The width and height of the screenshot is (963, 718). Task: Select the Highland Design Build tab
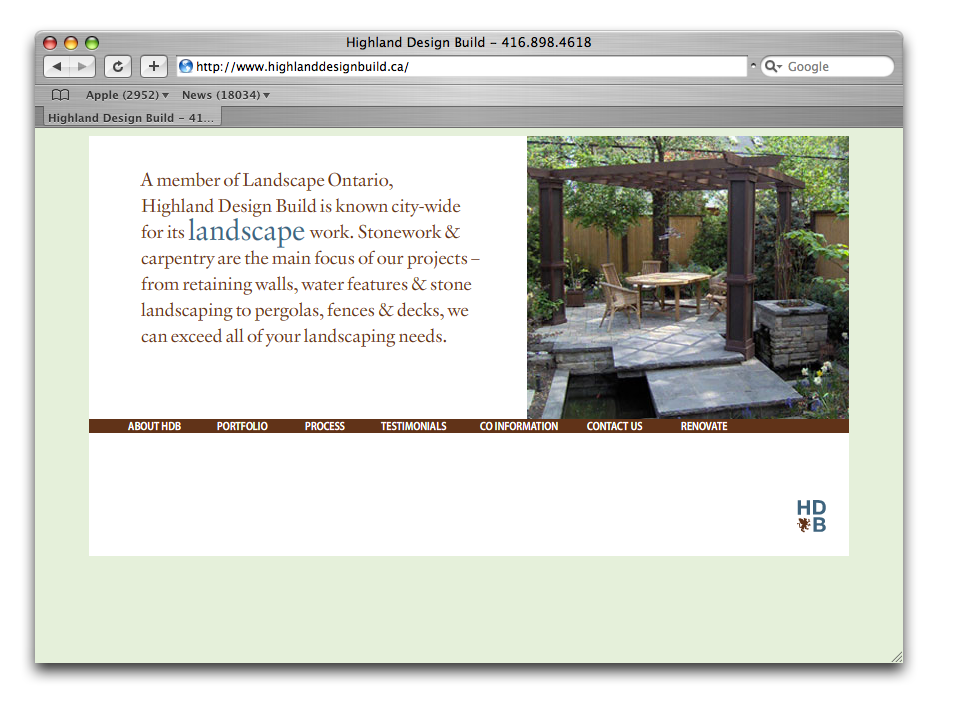coord(131,117)
